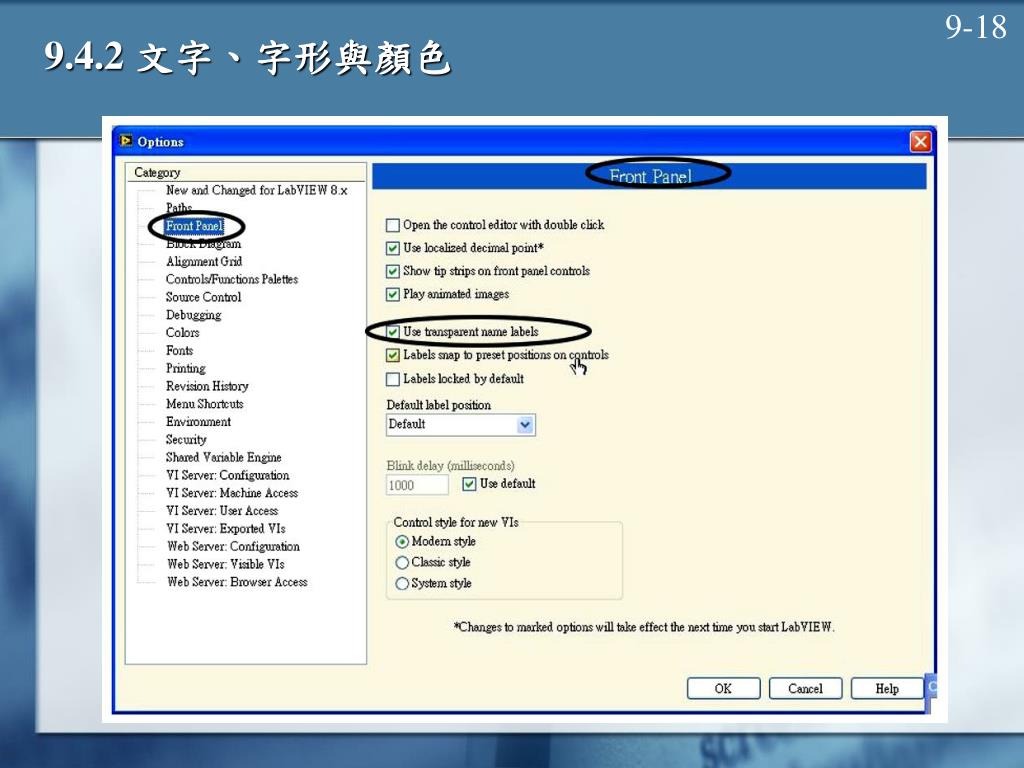Open VI Server: Configuration
Screen dimensions: 1024x768
click(x=227, y=475)
